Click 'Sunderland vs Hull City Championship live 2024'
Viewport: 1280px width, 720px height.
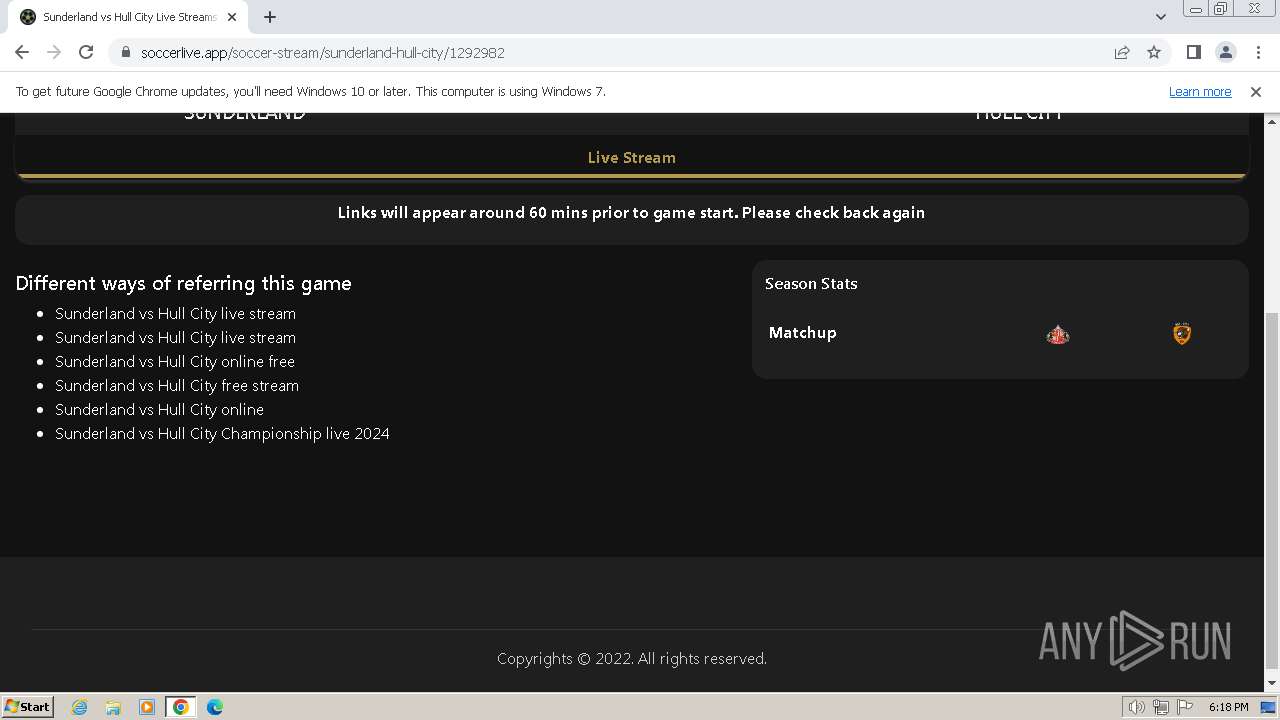tap(222, 434)
